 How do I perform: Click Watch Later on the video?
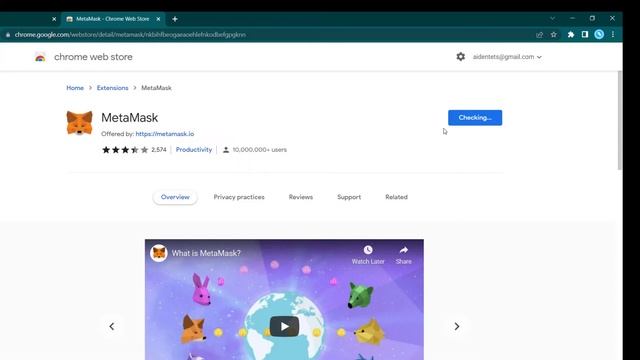coord(368,255)
